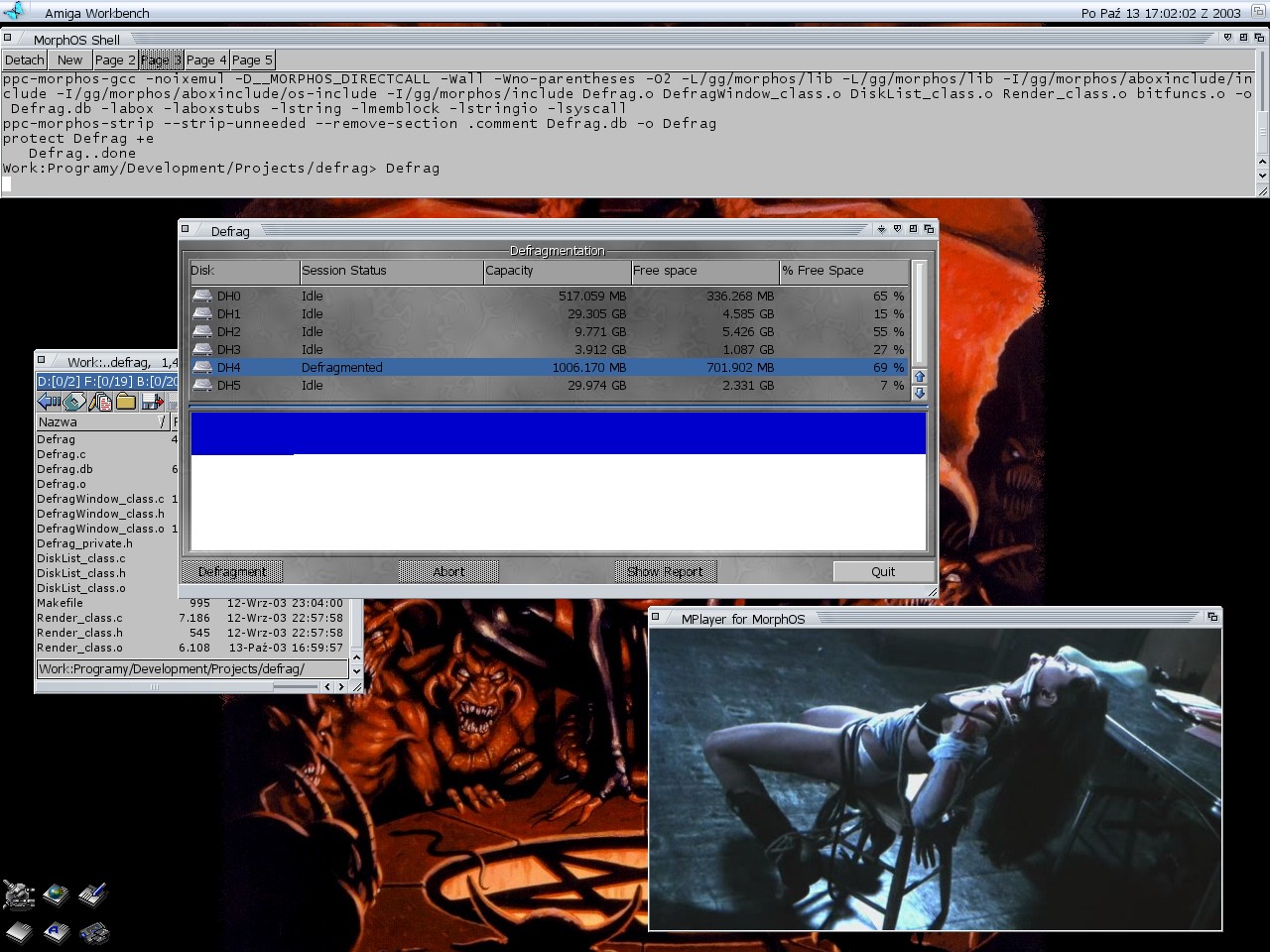Open the plain grey drawer dock icon
Viewport: 1270px width, 952px height.
tap(19, 932)
